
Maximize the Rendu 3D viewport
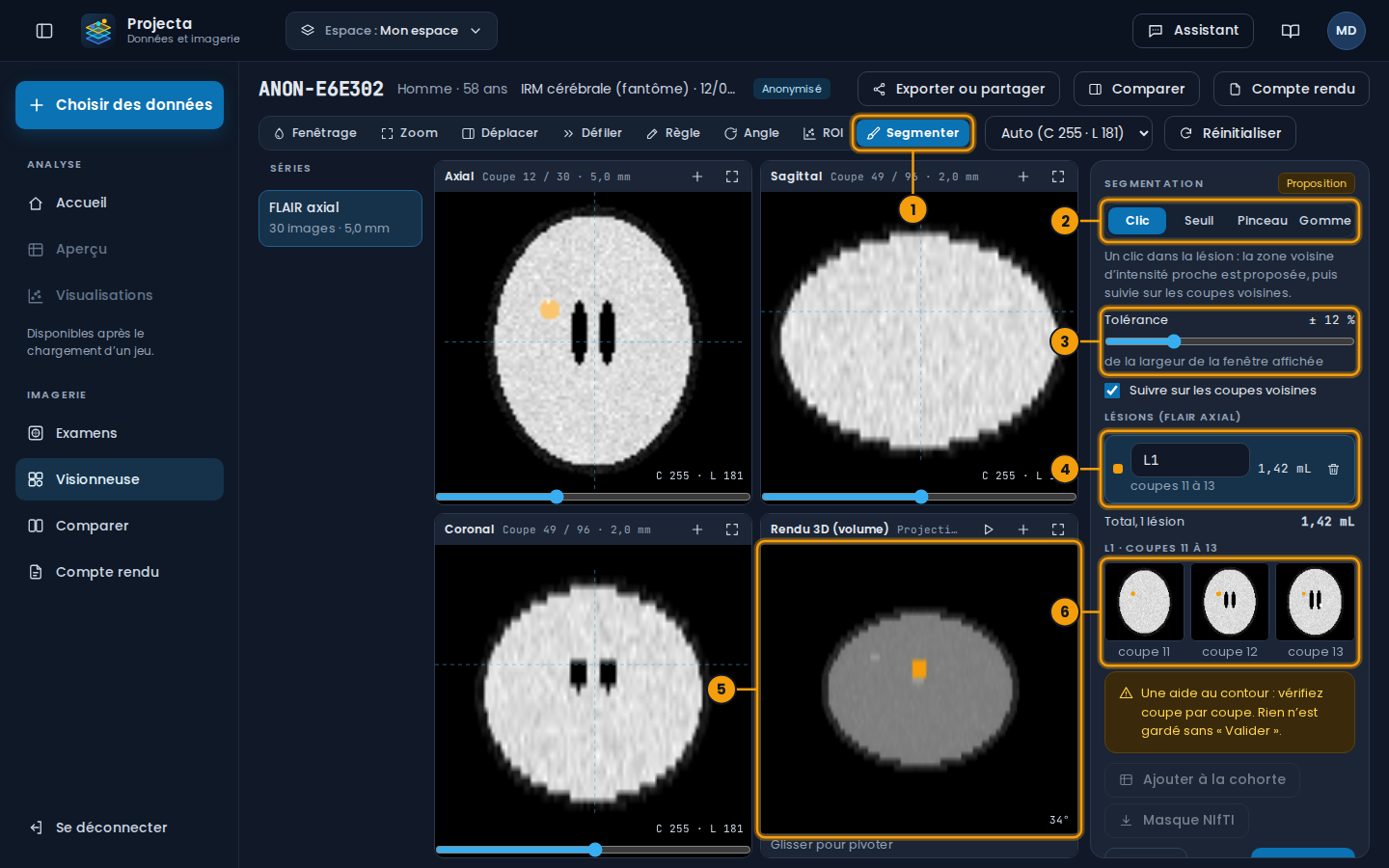[x=1058, y=529]
